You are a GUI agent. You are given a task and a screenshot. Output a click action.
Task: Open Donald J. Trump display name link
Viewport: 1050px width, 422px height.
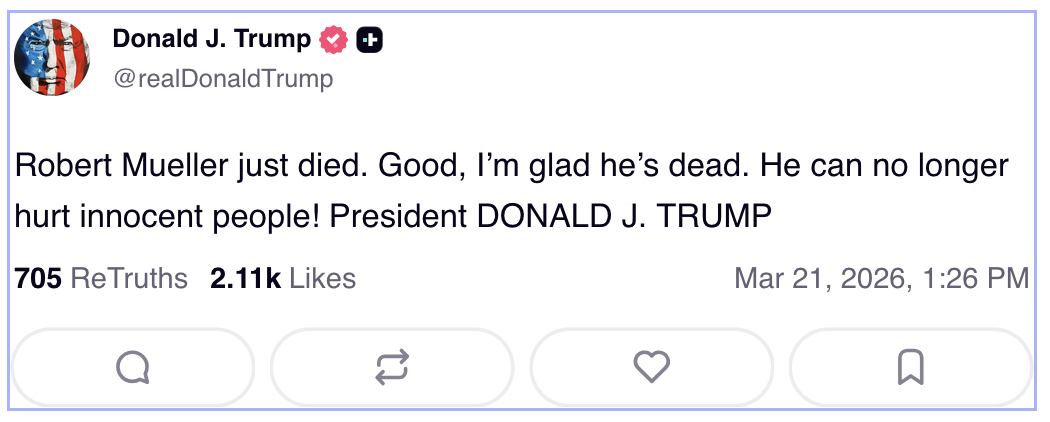211,39
